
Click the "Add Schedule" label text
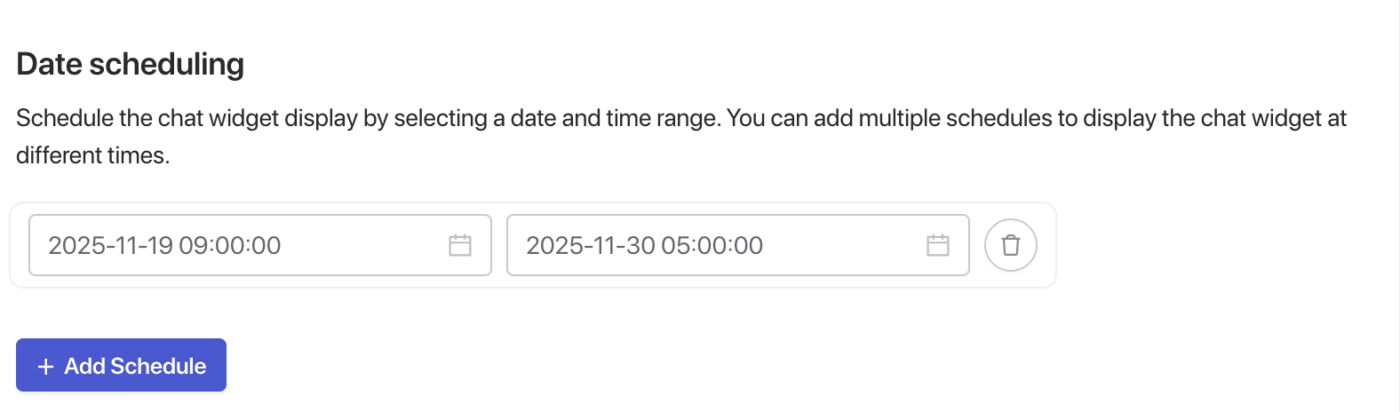click(135, 366)
